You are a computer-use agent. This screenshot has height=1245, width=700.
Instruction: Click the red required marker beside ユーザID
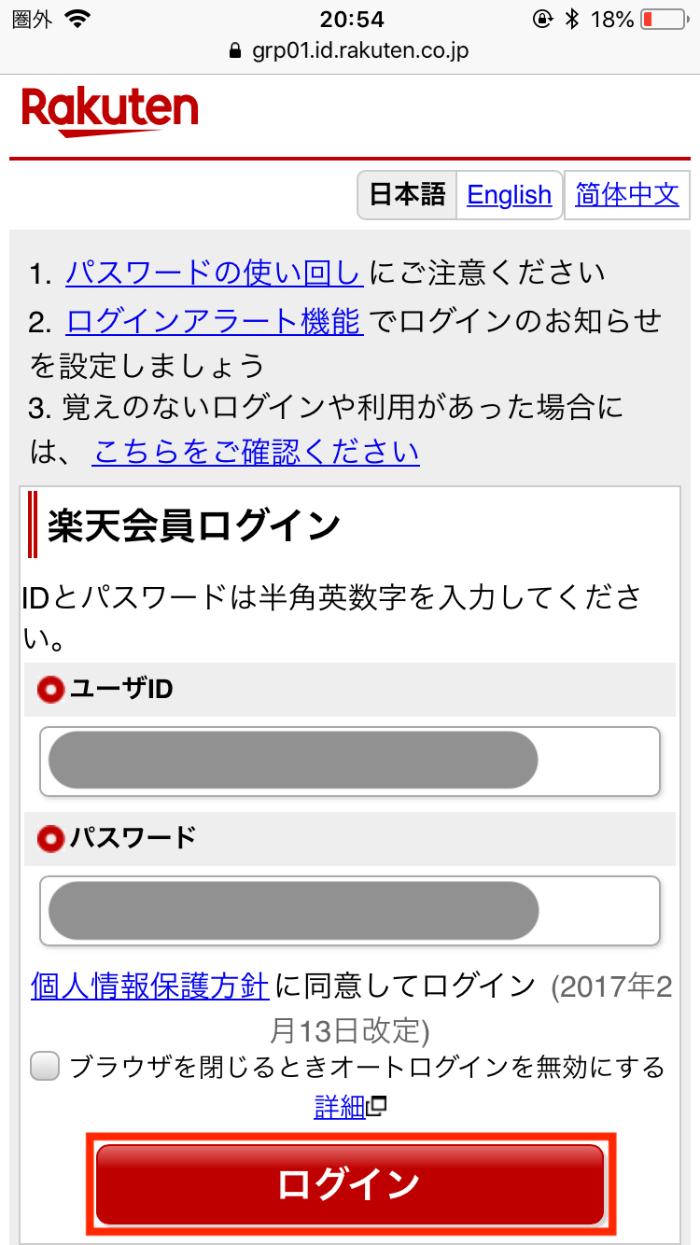pos(50,689)
